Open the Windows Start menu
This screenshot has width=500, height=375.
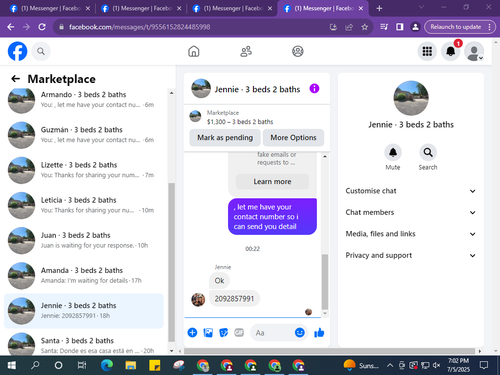coord(11,365)
